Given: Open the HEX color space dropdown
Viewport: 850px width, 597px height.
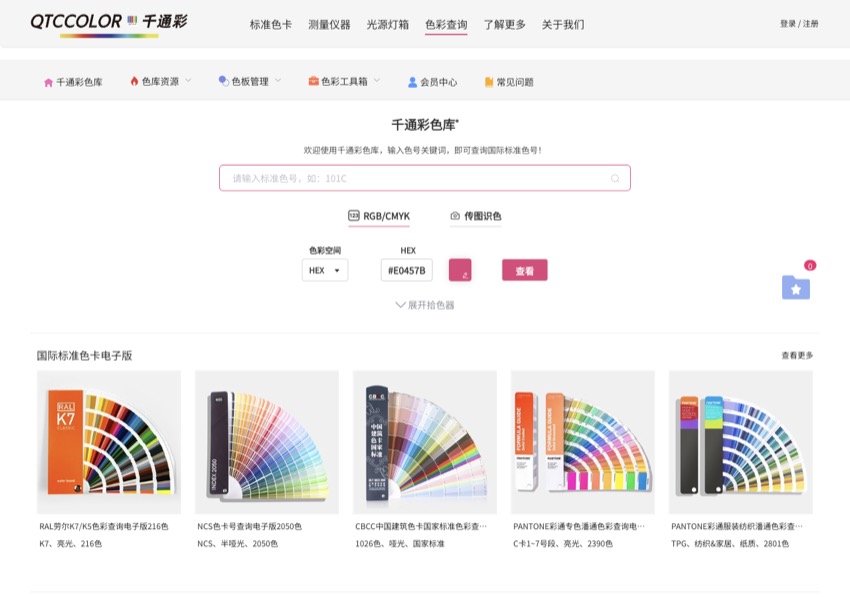Looking at the screenshot, I should coord(325,270).
